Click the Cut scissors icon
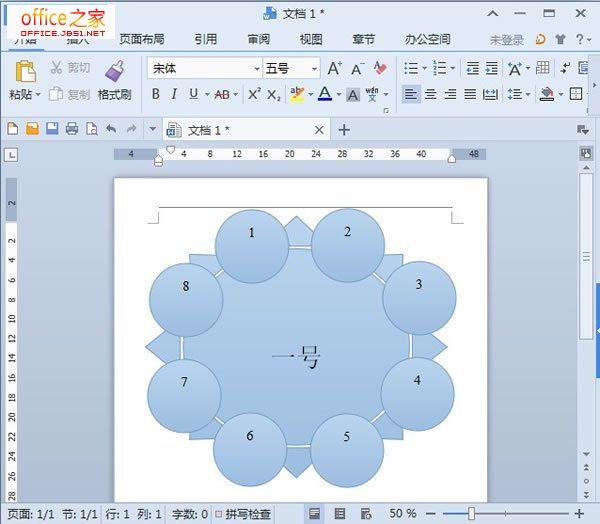Viewport: 600px width, 524px height. tap(56, 67)
